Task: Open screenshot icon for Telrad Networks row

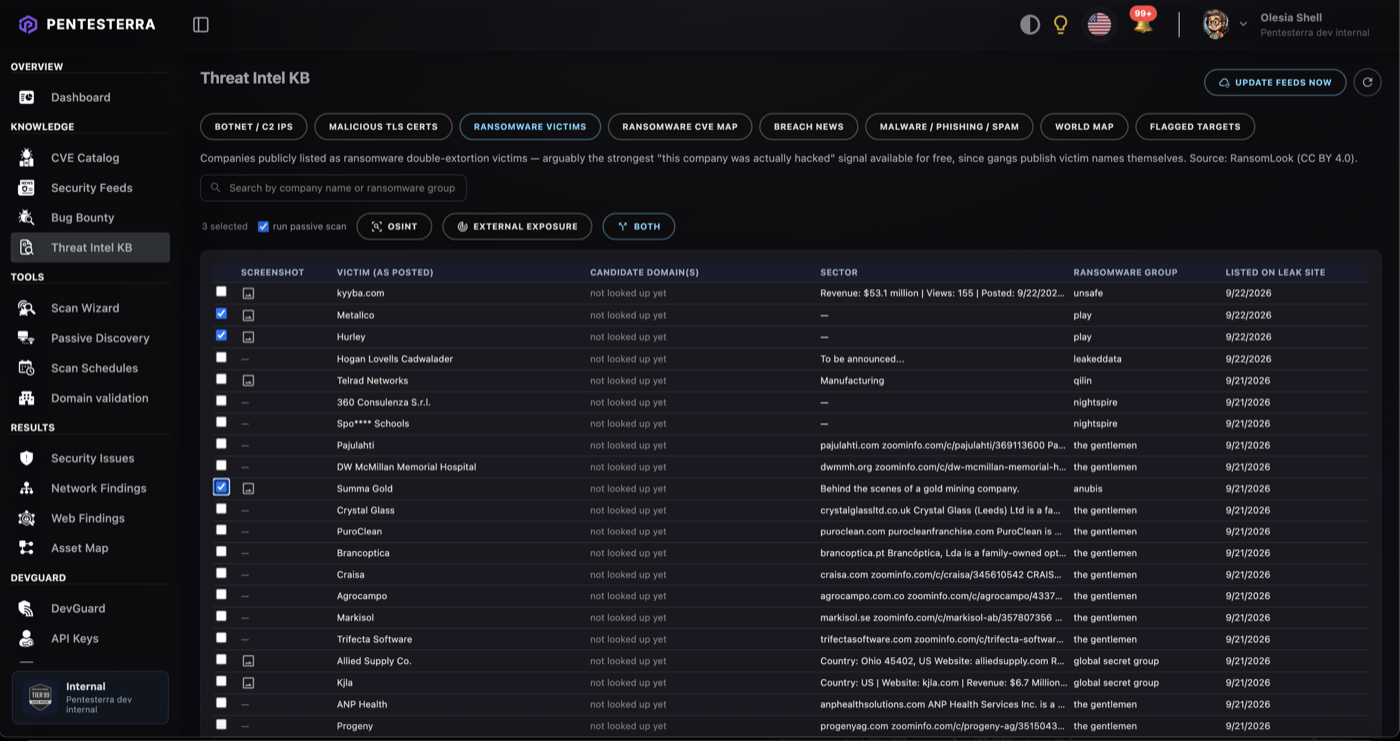Action: (x=248, y=380)
